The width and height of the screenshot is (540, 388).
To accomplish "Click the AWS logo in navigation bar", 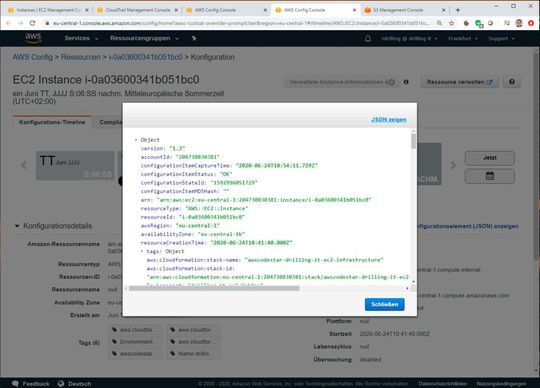I will tap(33, 38).
